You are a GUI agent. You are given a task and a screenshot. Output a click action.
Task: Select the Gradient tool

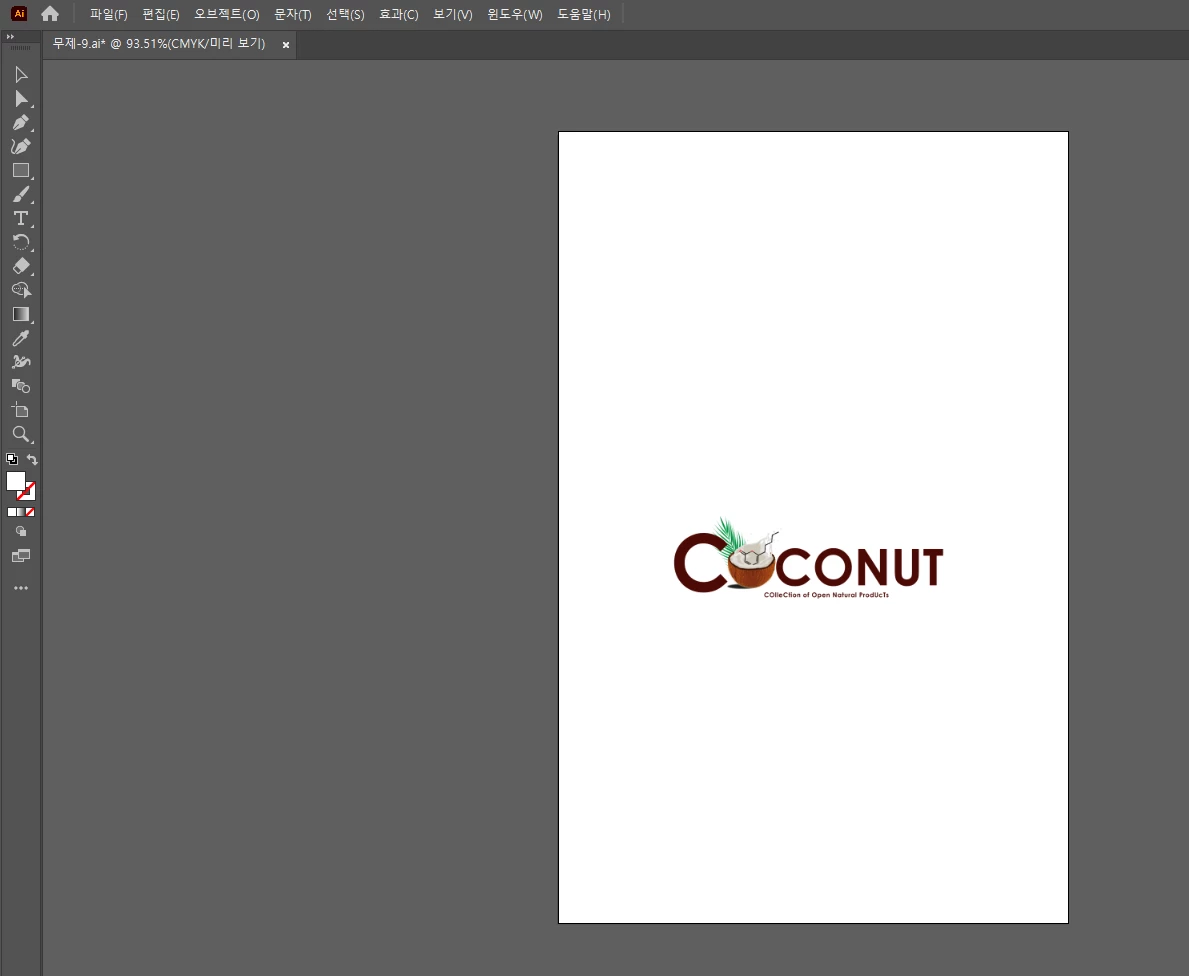point(21,314)
